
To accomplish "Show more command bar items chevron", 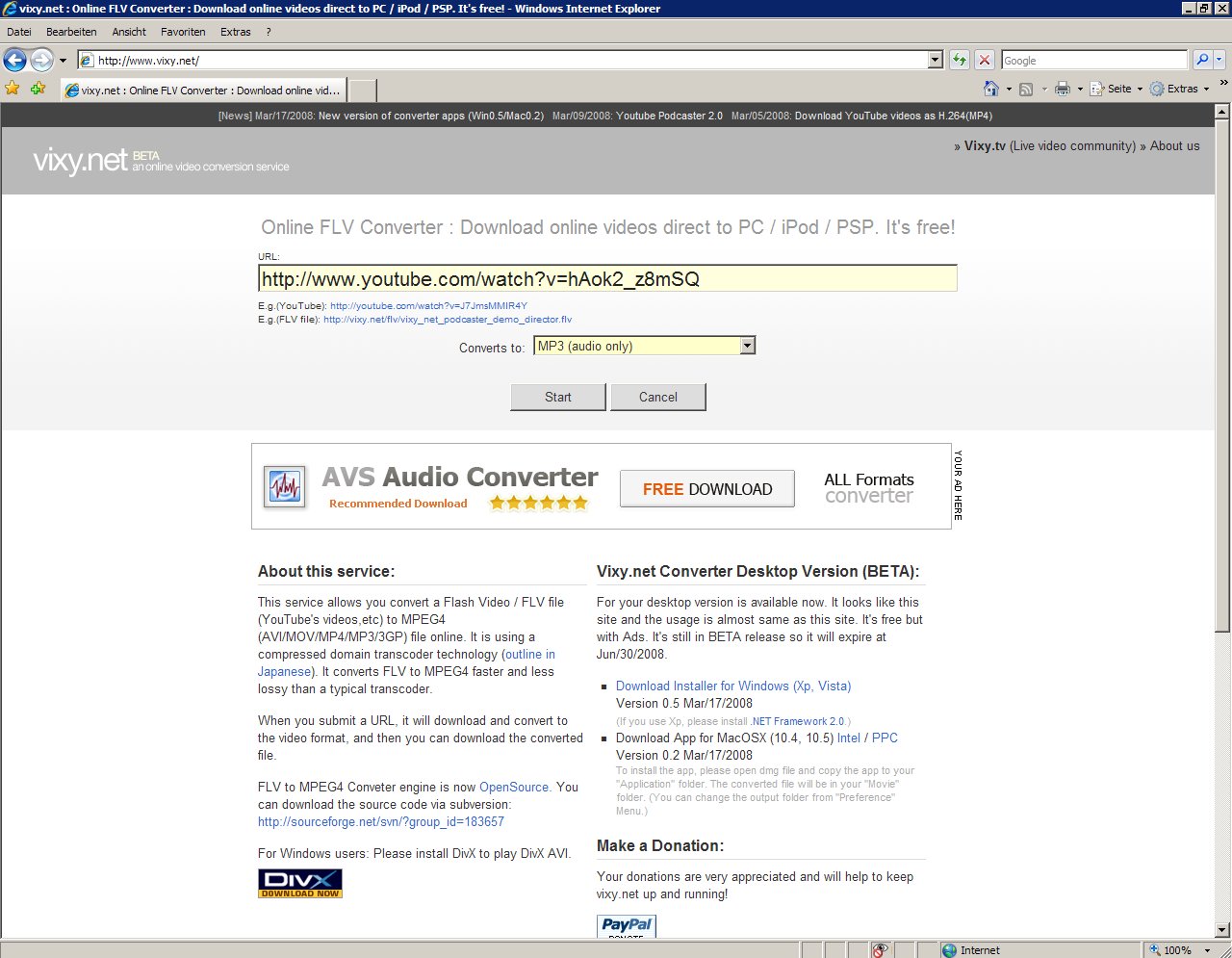I will [x=1223, y=84].
